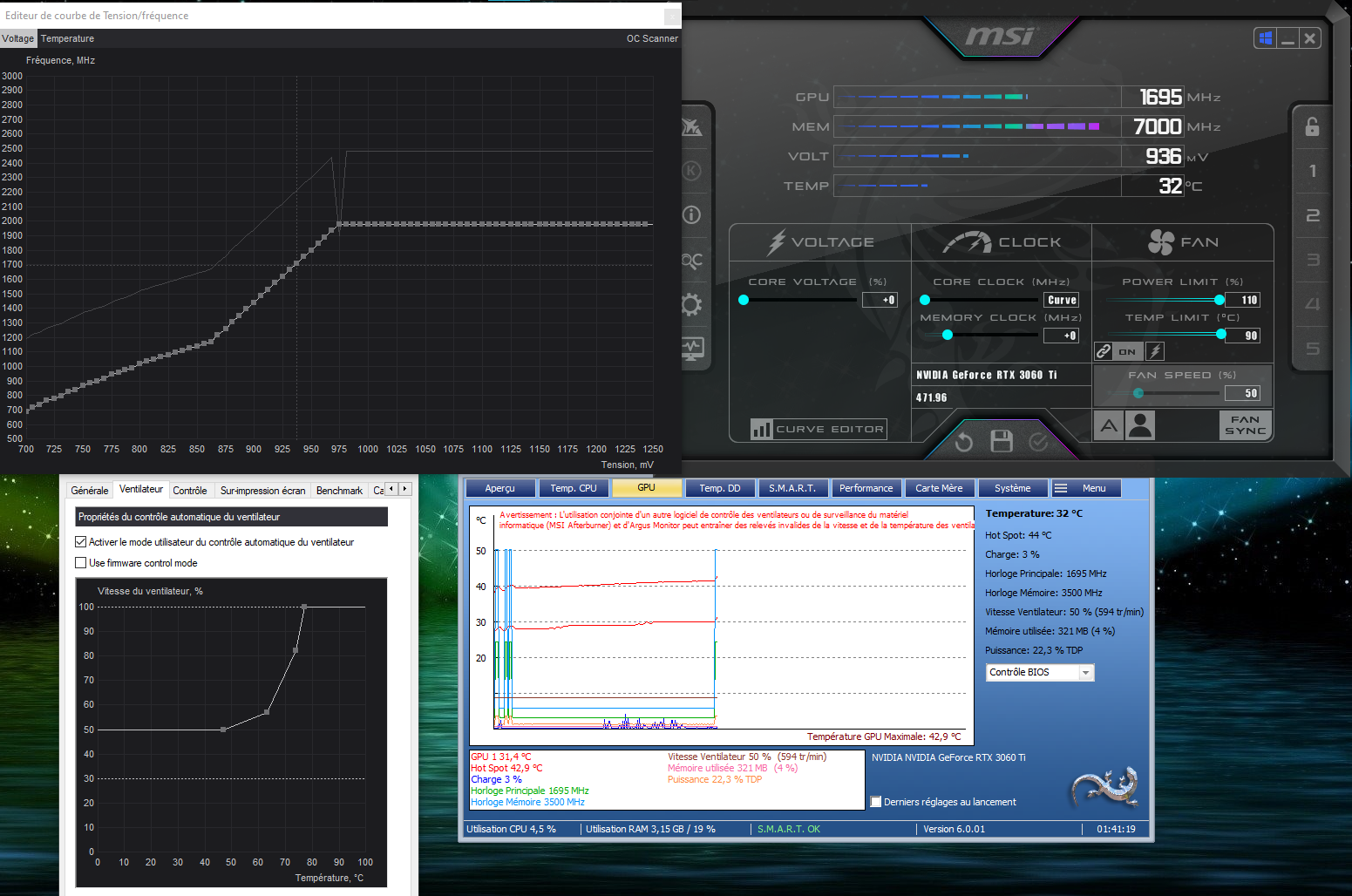The image size is (1352, 896).
Task: Open the Argus Monitor Menu dropdown
Action: pyautogui.click(x=1085, y=488)
